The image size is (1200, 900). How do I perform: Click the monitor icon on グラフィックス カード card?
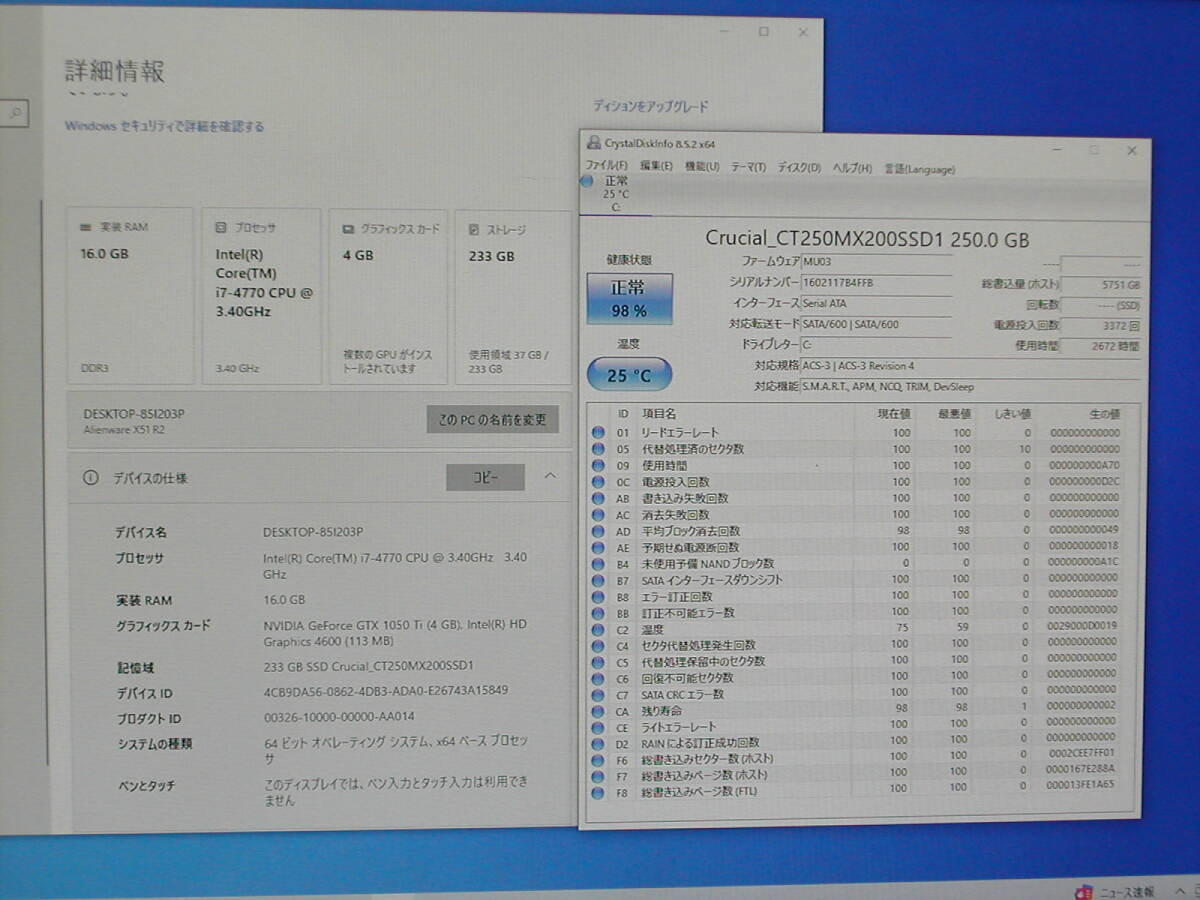pos(347,229)
